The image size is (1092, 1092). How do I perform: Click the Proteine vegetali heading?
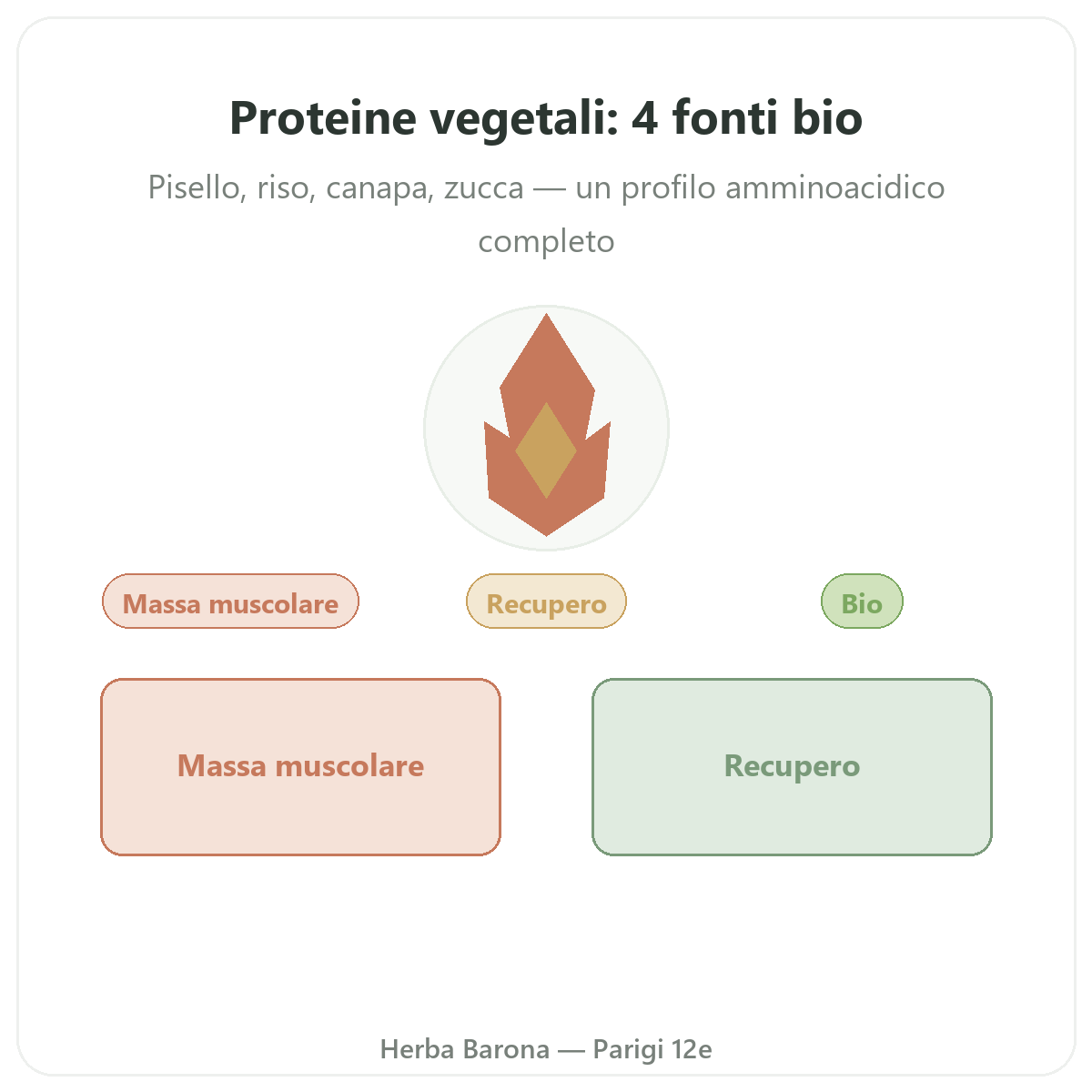(546, 117)
